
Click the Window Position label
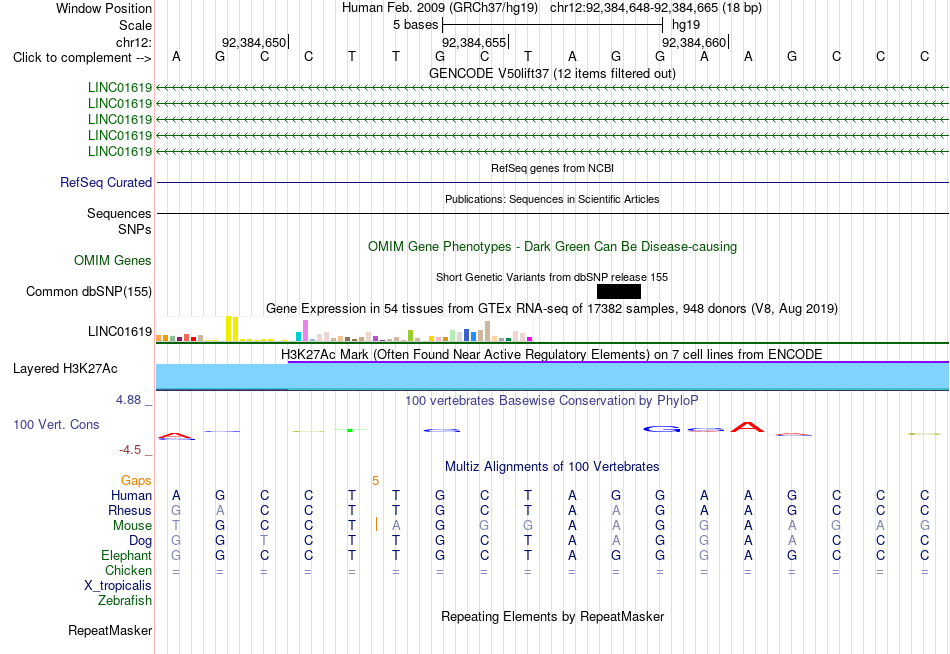(104, 8)
